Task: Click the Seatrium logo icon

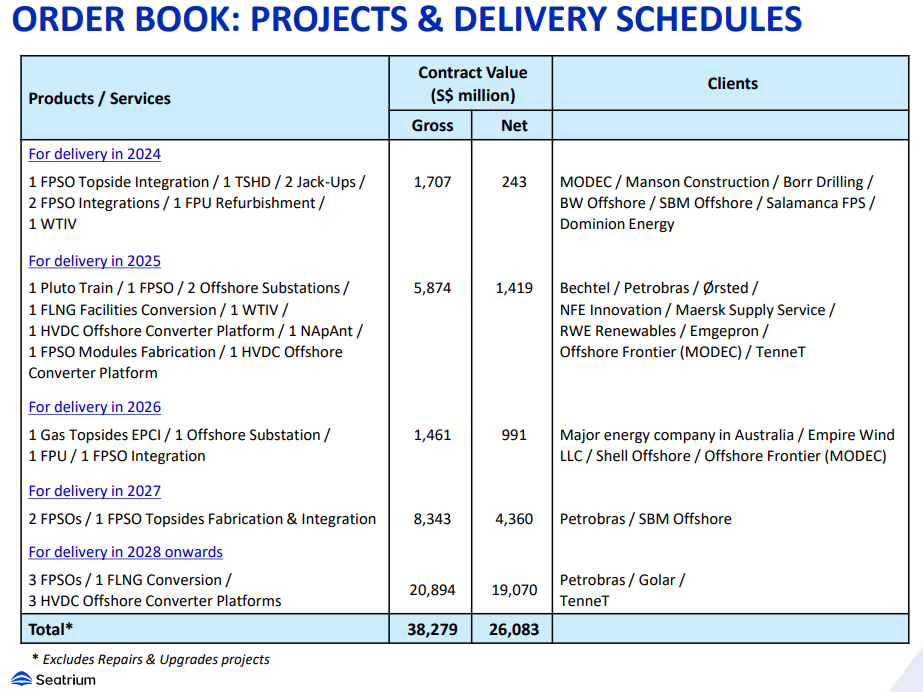Action: [x=22, y=679]
